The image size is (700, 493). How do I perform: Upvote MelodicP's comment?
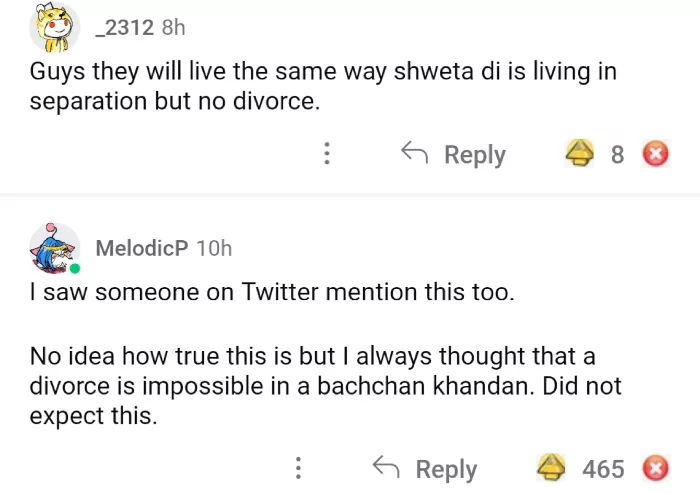point(550,468)
